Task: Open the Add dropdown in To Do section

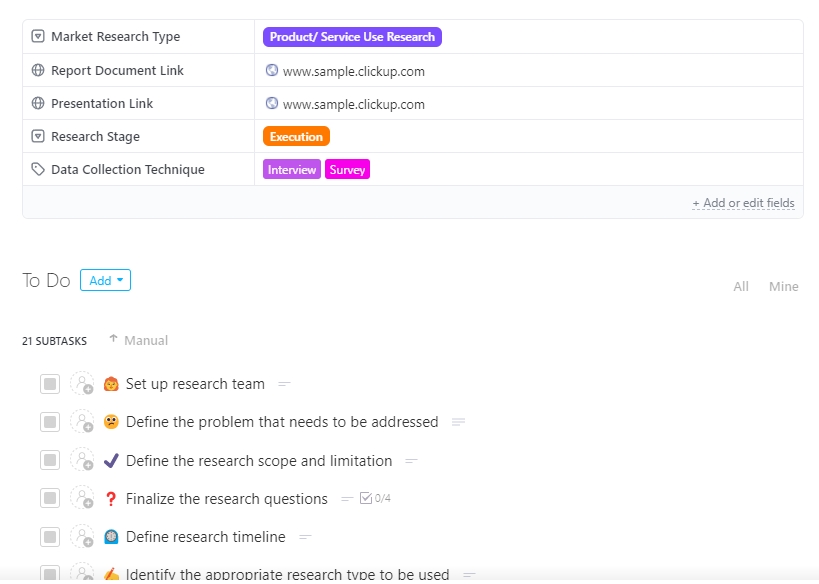Action: (105, 280)
